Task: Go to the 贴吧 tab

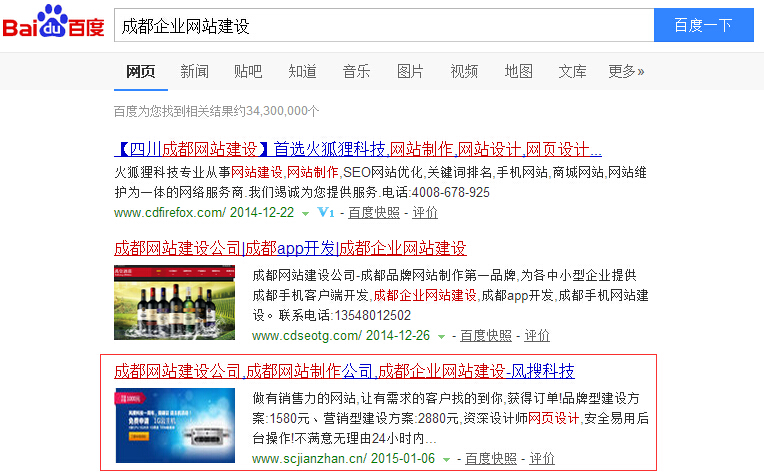Action: click(x=248, y=71)
